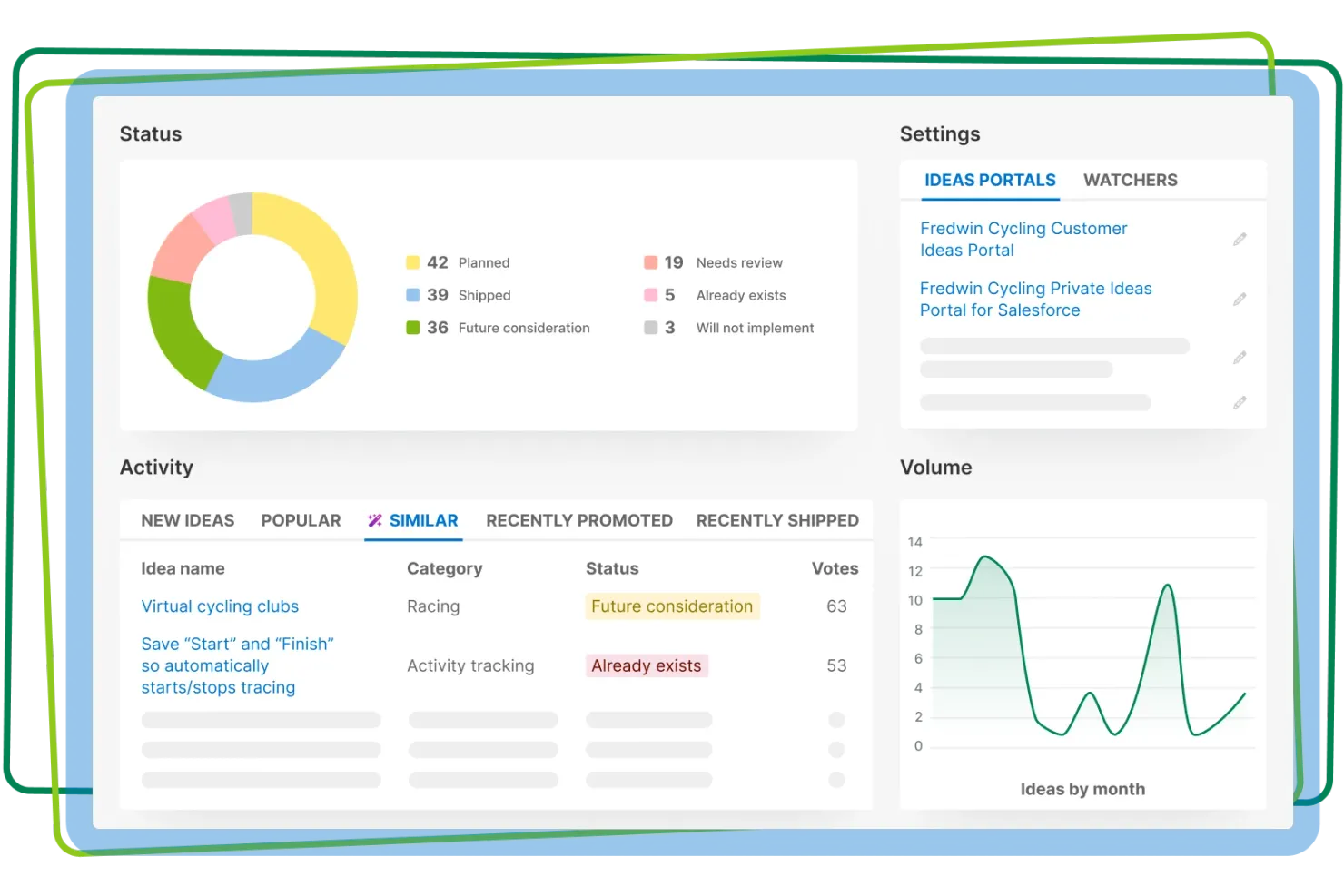
Task: Open the Popular tab
Action: pos(301,520)
